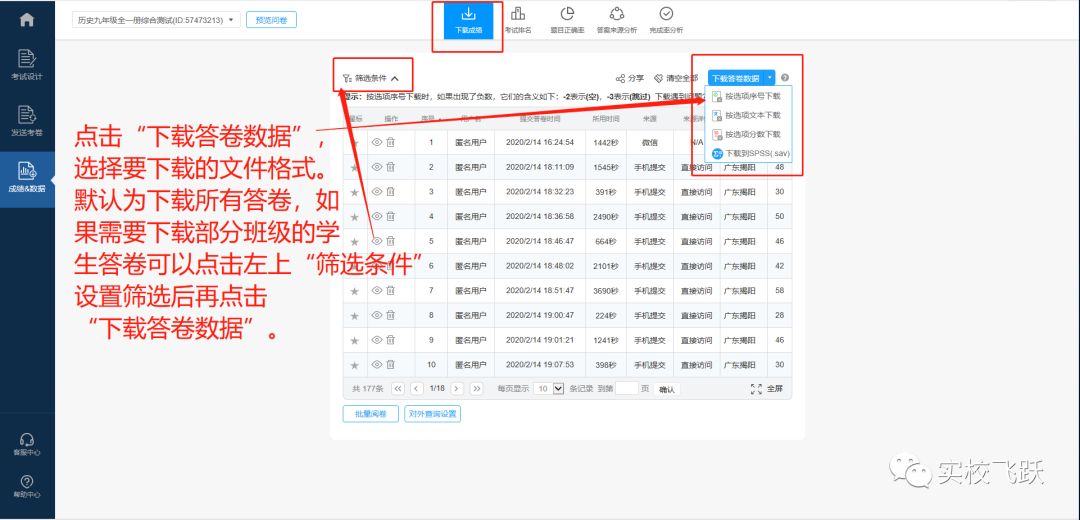Click 清空全部 clear all
The width and height of the screenshot is (1080, 520).
click(676, 79)
